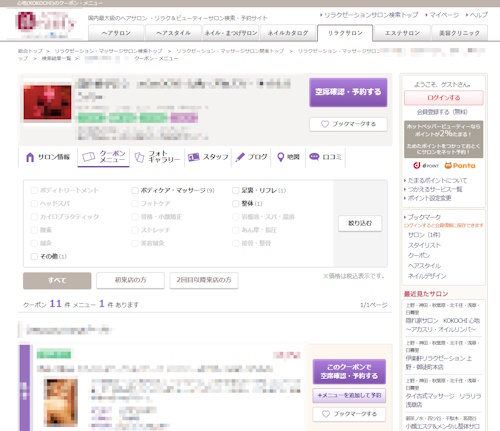Open ポイント設定変更 link
500x431 pixels.
pyautogui.click(x=429, y=198)
